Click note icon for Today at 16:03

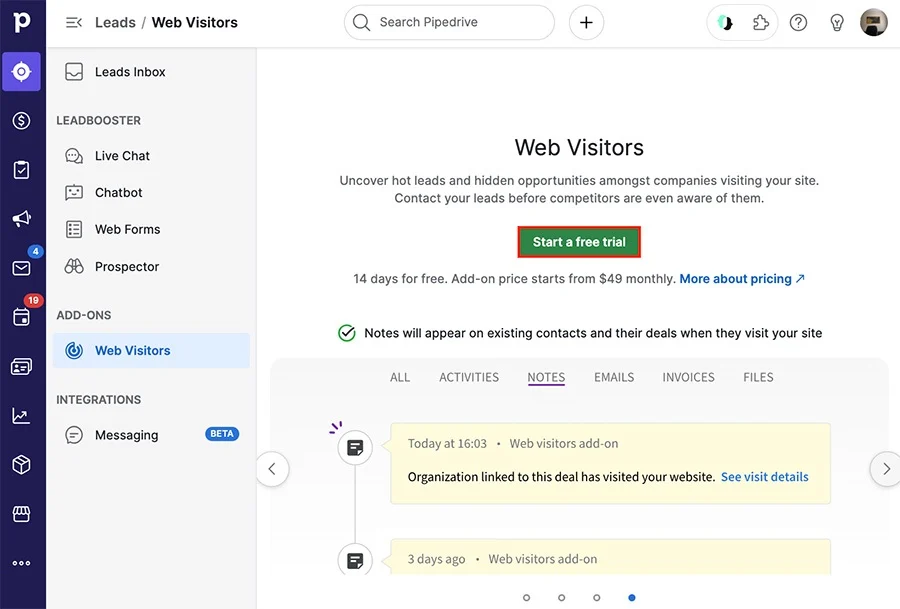355,448
